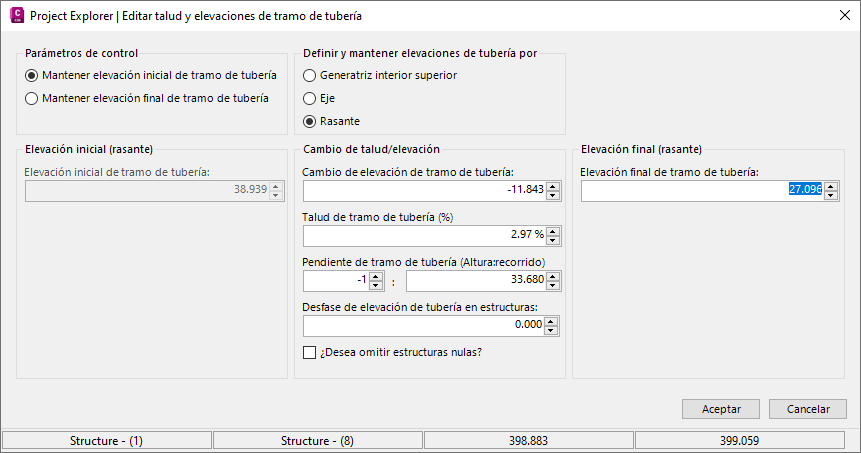Enable ¿Desea omitir estructuras nulas? checkbox
The height and width of the screenshot is (453, 861).
tap(310, 351)
